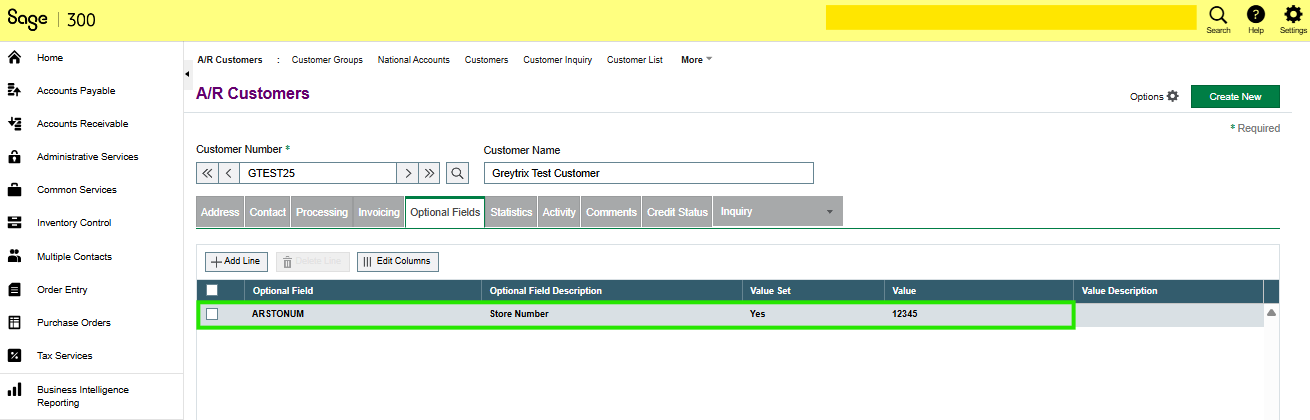1310x420 pixels.
Task: Click the grid scrollbar up arrow
Action: point(1271,313)
